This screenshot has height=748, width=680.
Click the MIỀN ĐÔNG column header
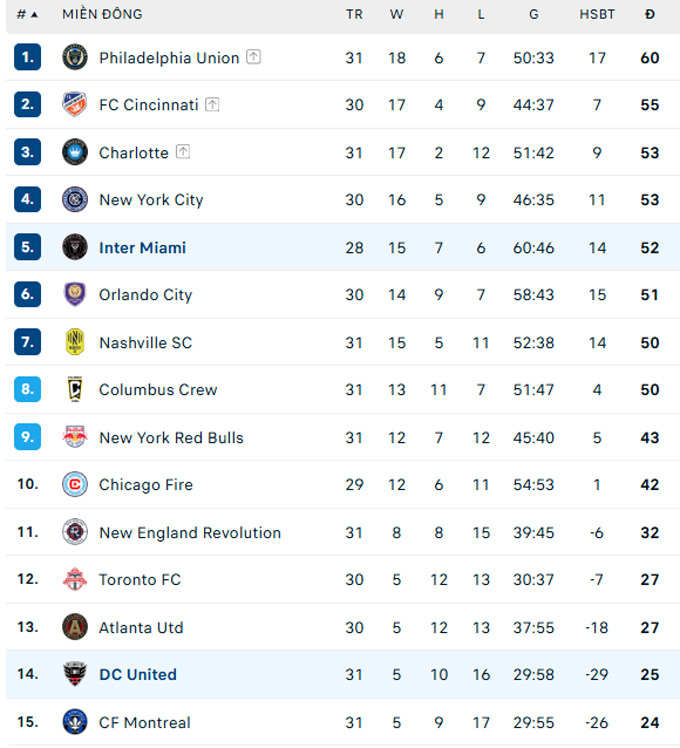click(x=102, y=14)
